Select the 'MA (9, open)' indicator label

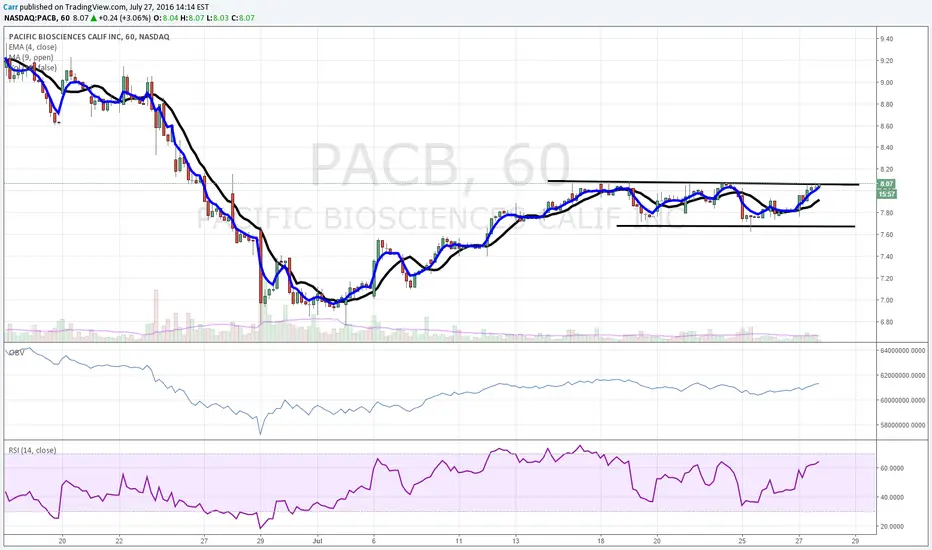30,57
